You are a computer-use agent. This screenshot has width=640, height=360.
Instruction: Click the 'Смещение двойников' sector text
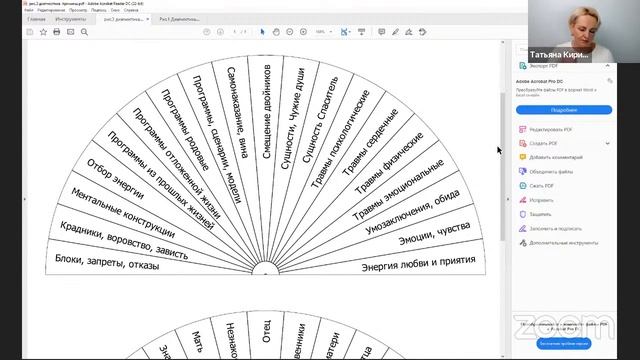(x=267, y=111)
